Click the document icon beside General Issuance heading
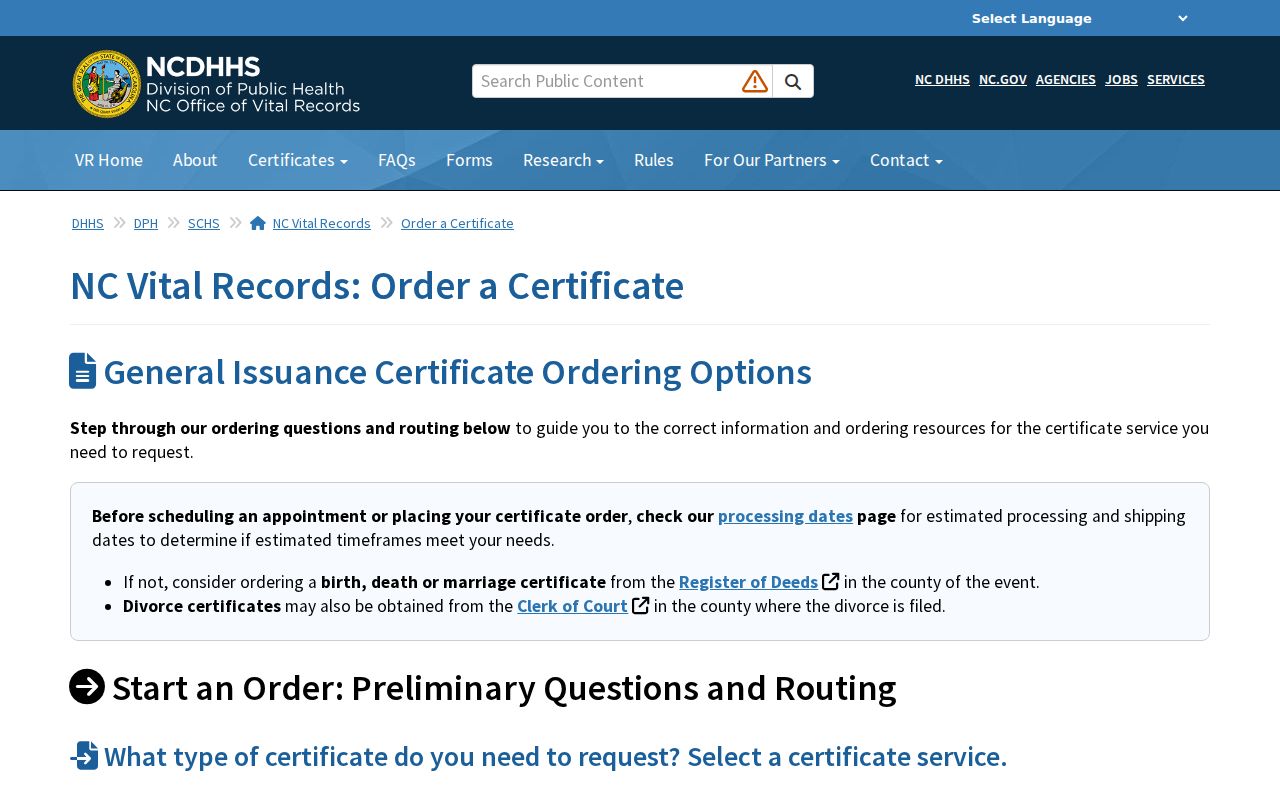 click(x=83, y=371)
